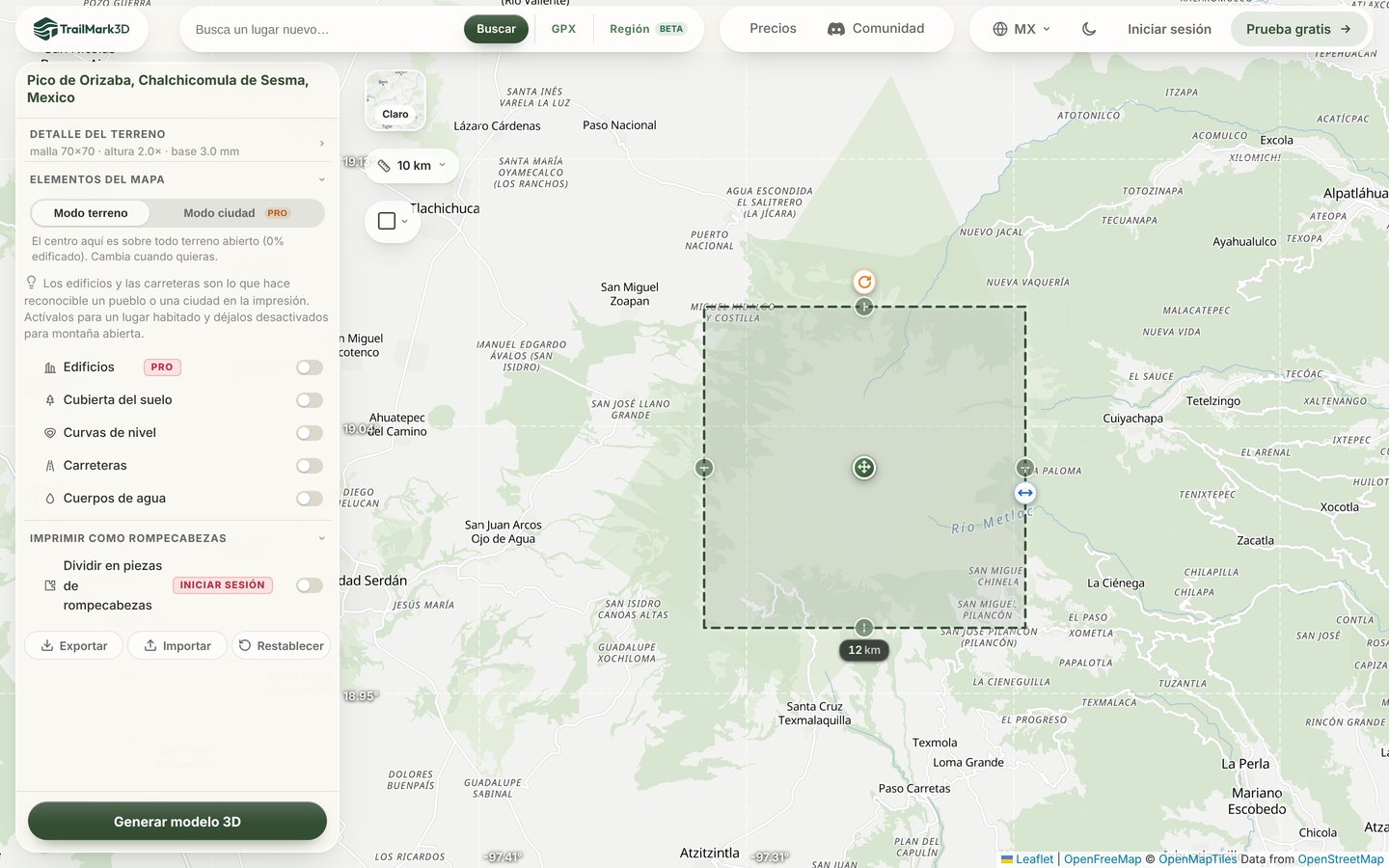This screenshot has width=1389, height=868.
Task: Open the MX language region dropdown
Action: [1021, 29]
